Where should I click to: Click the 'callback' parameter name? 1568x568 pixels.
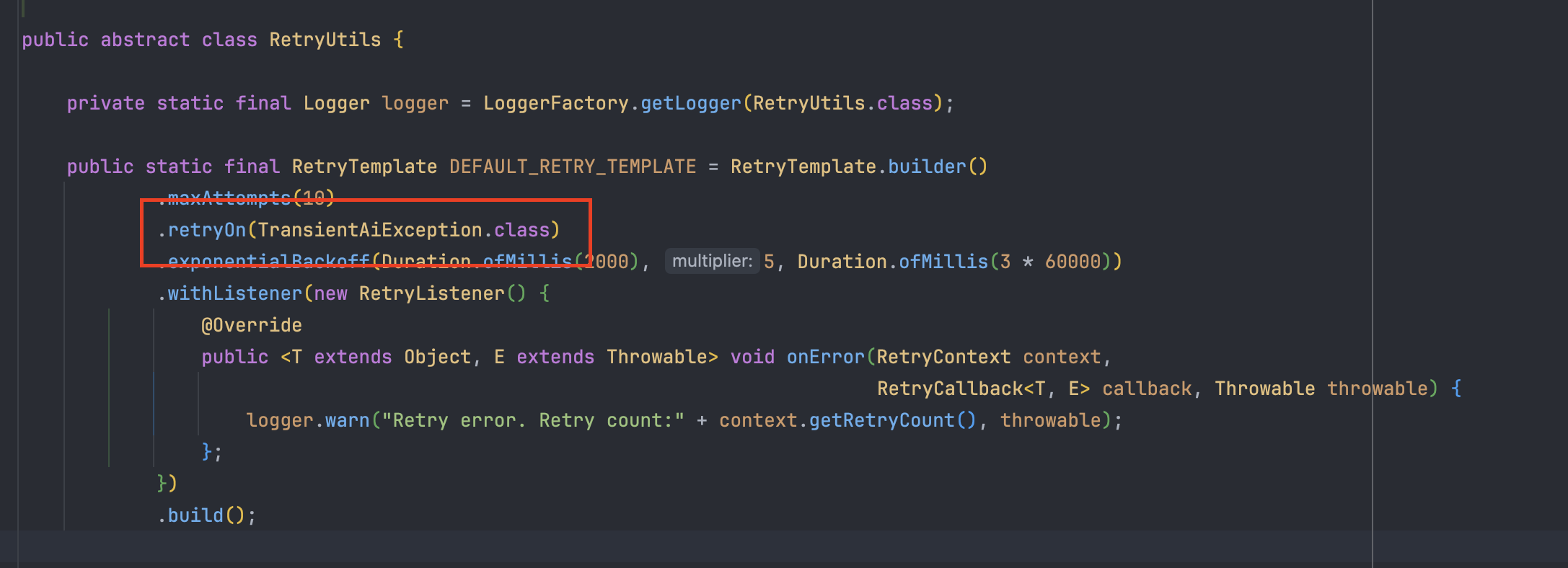pos(1147,389)
